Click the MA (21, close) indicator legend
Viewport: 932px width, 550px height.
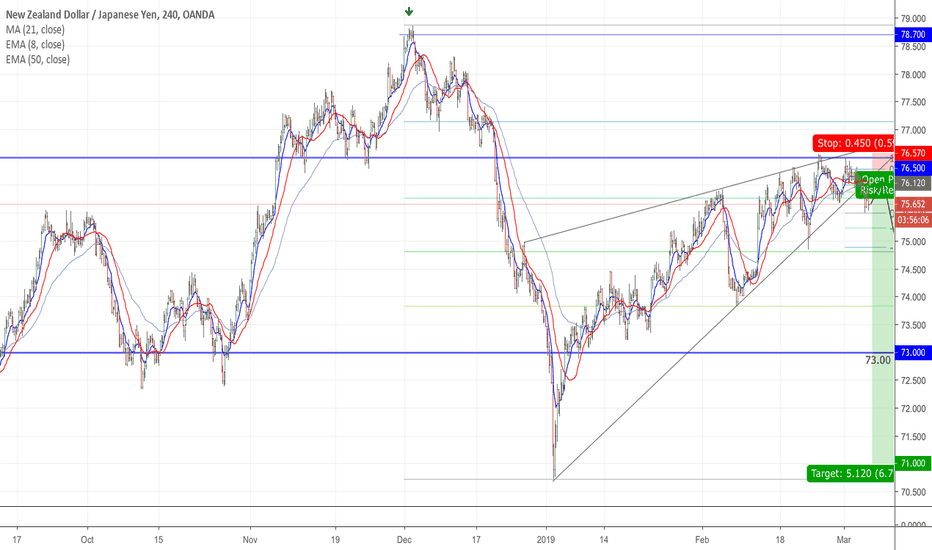click(35, 30)
